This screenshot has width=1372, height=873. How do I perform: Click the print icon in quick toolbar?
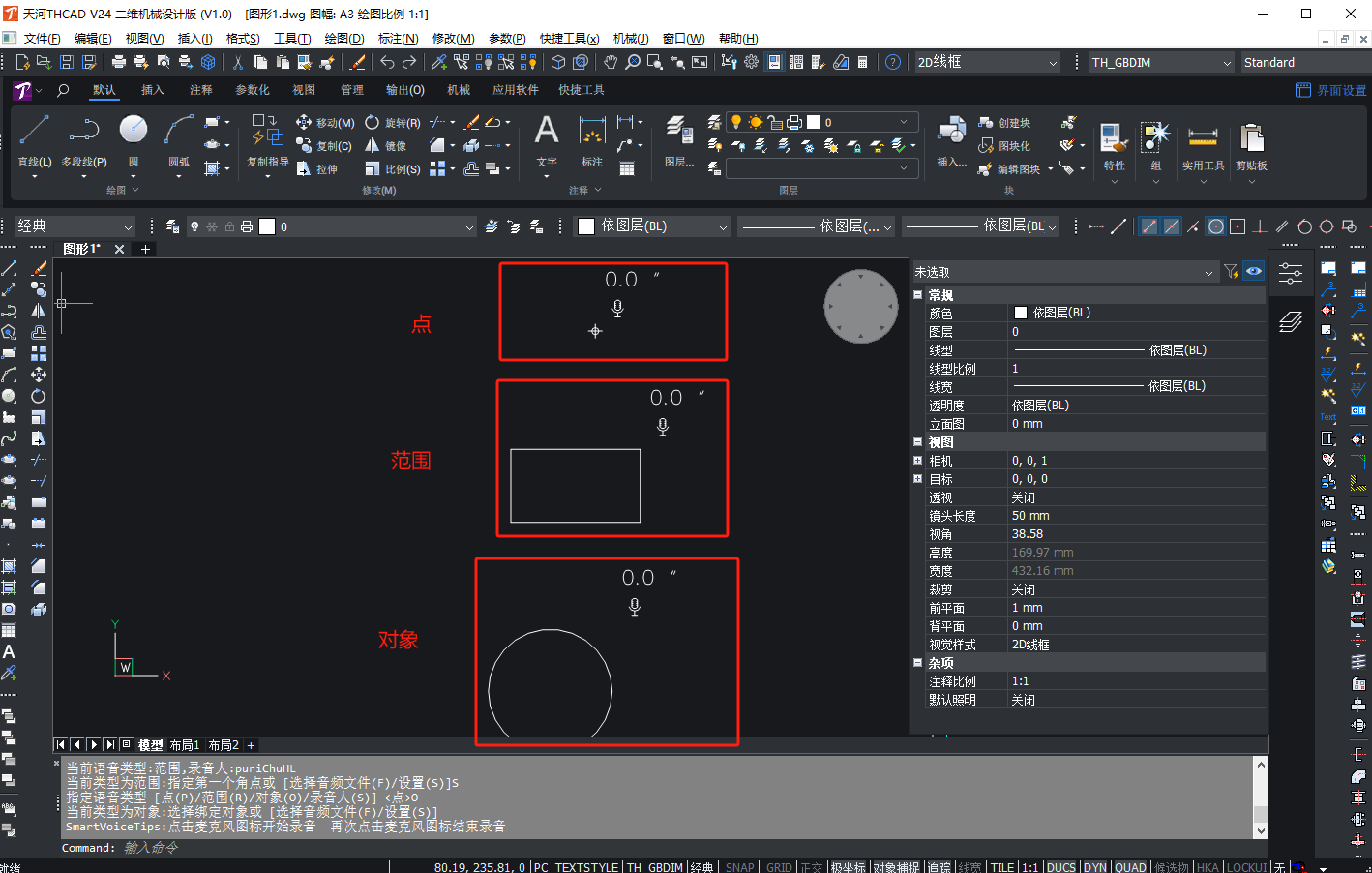pyautogui.click(x=119, y=62)
